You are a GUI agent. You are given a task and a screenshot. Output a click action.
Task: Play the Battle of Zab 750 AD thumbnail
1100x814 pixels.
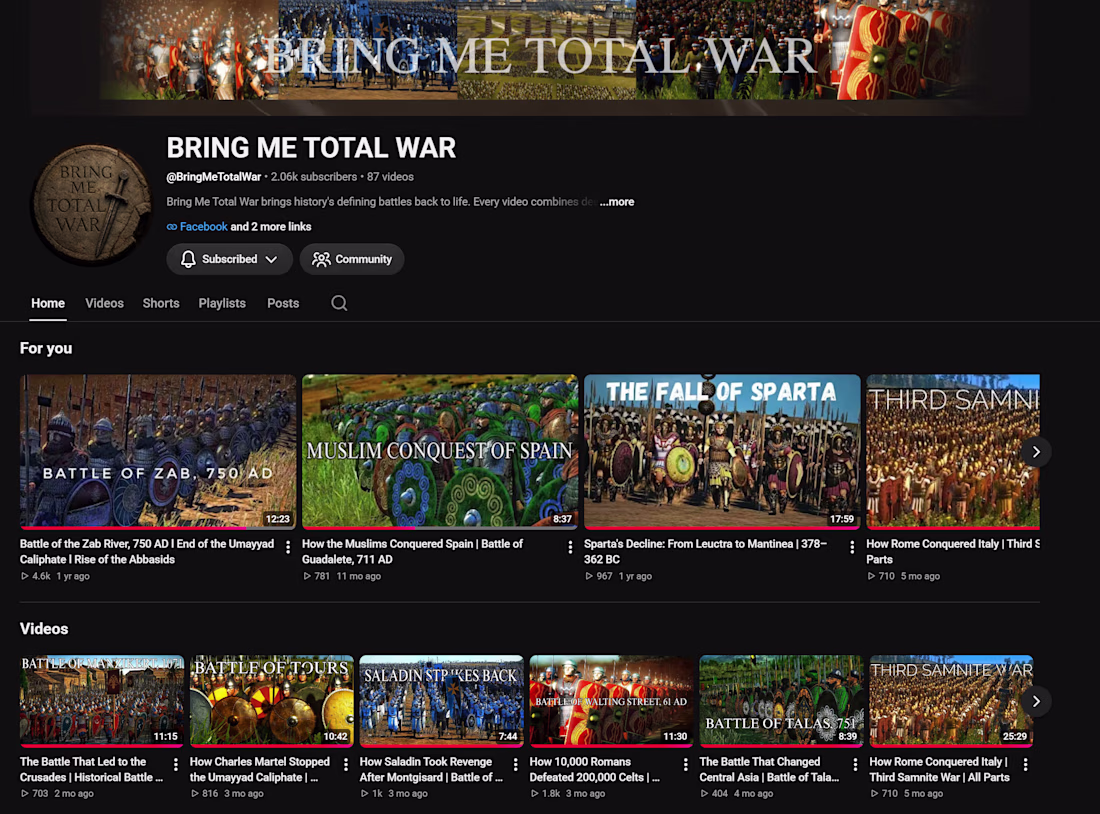(x=159, y=452)
